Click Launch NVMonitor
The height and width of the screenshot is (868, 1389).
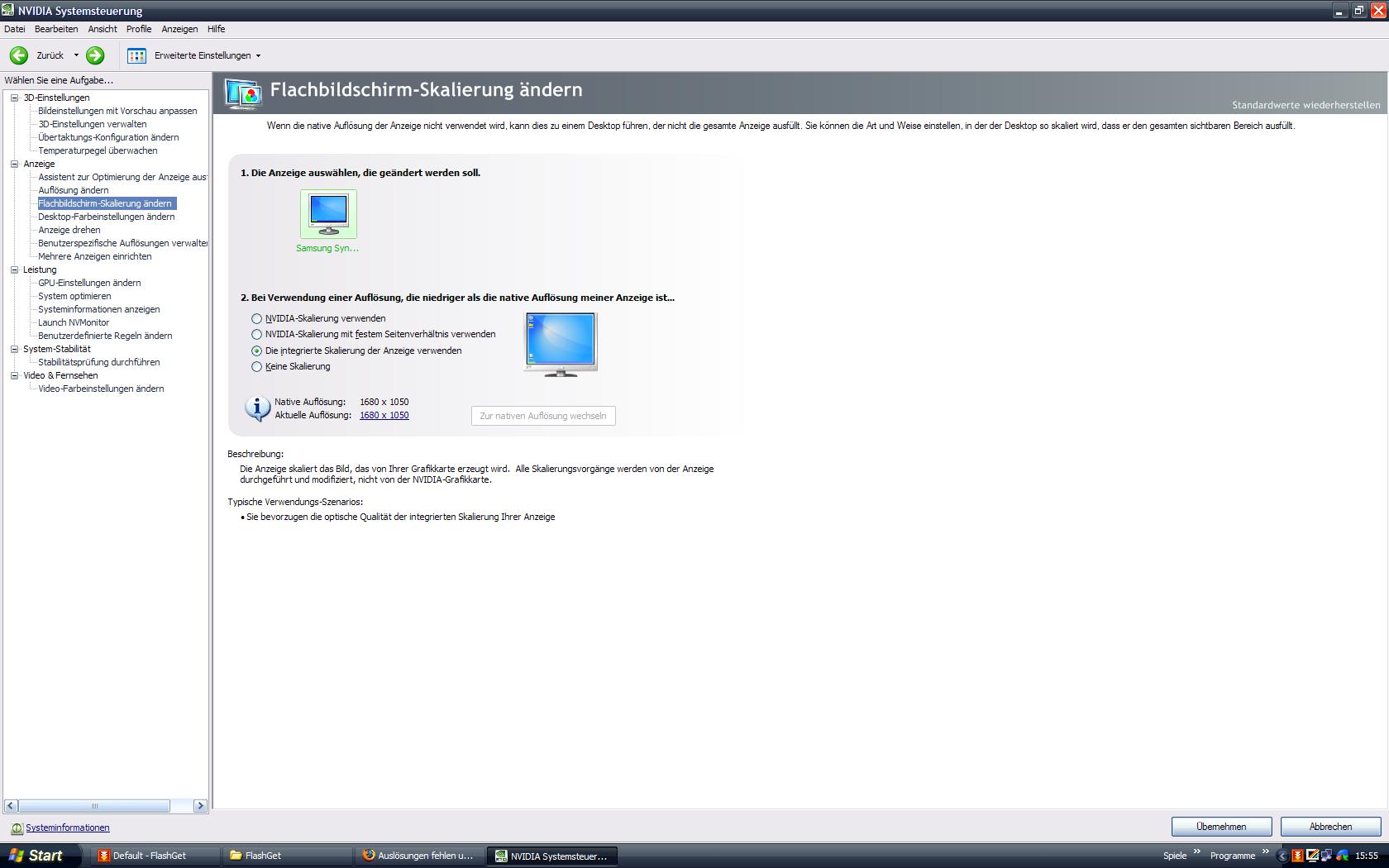click(74, 322)
